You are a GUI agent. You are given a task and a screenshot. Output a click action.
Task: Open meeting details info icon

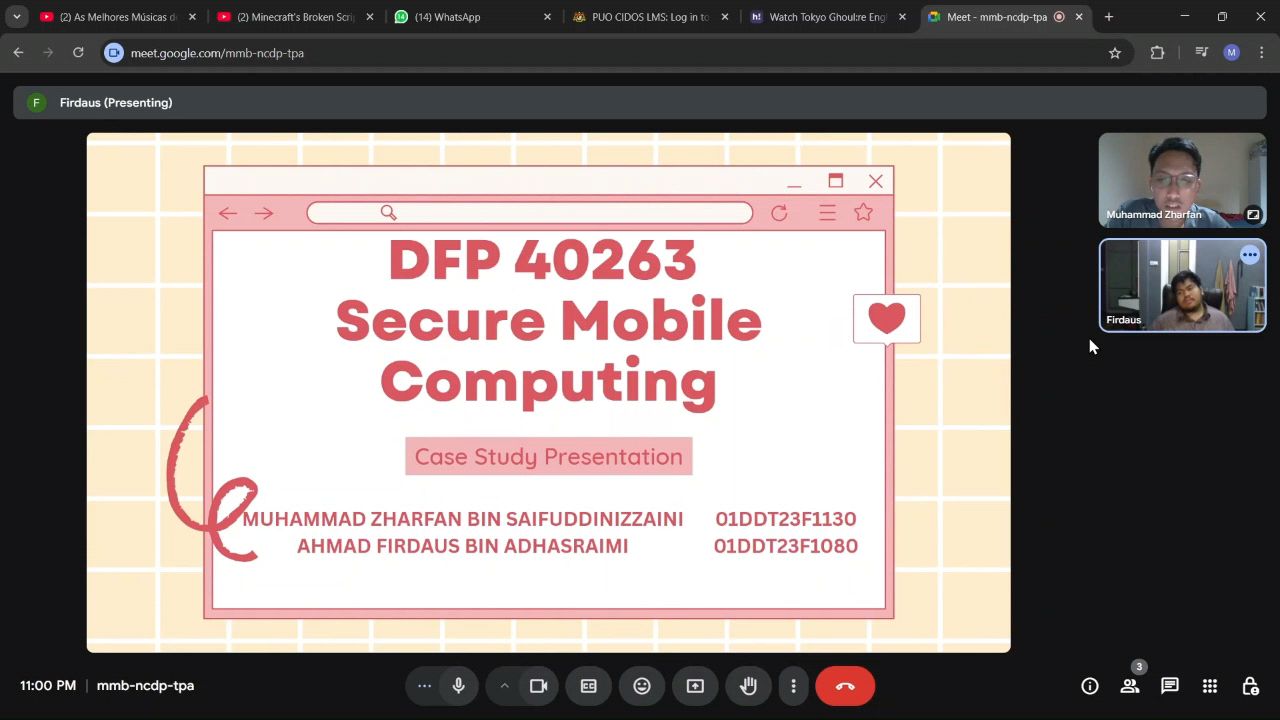[1090, 686]
